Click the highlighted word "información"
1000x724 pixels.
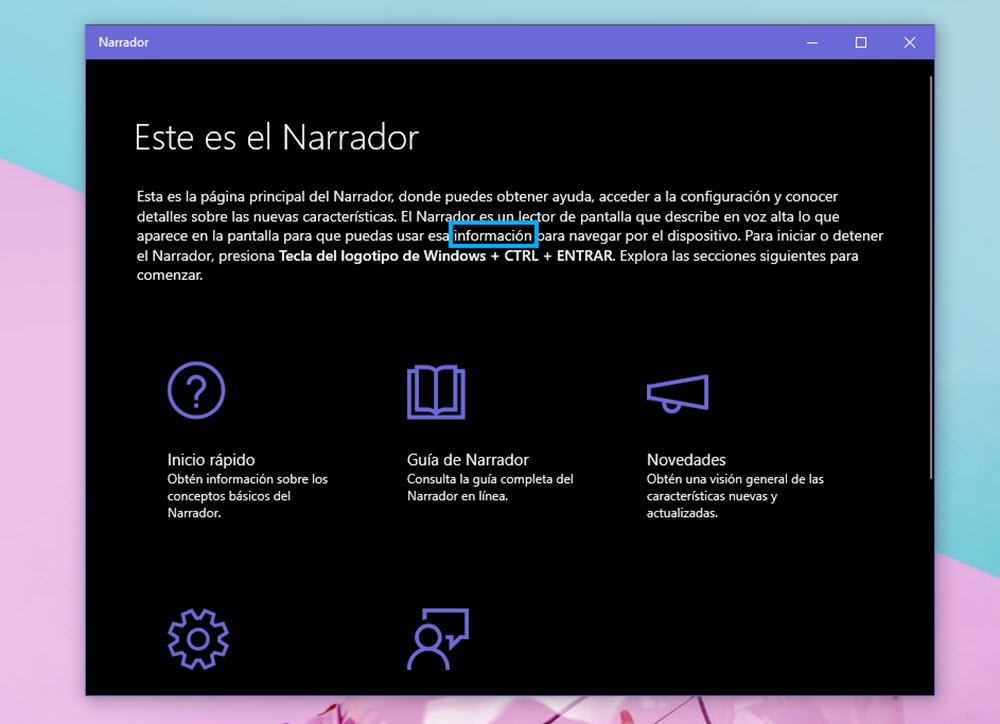tap(493, 236)
